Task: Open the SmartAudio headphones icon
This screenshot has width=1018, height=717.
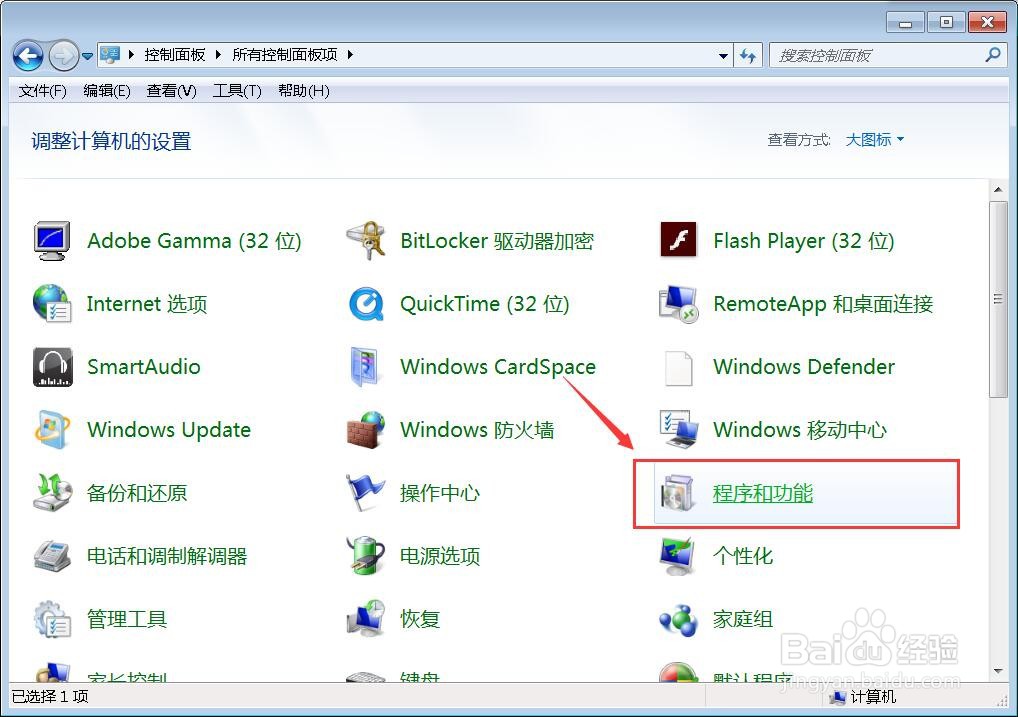Action: click(52, 367)
